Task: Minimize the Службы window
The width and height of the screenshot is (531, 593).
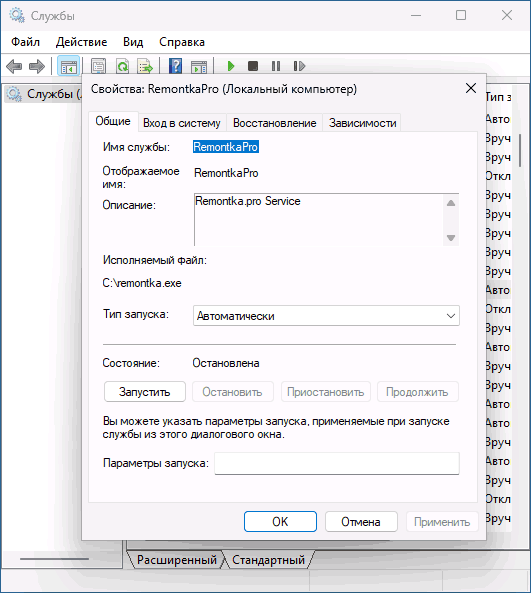Action: (x=416, y=16)
